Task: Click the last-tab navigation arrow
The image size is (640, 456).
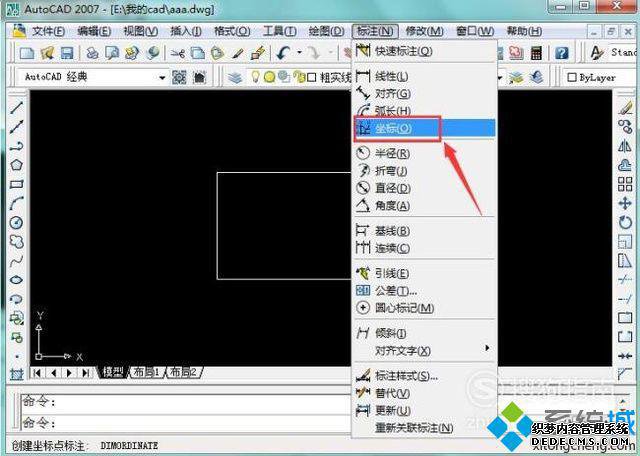Action: (x=85, y=373)
